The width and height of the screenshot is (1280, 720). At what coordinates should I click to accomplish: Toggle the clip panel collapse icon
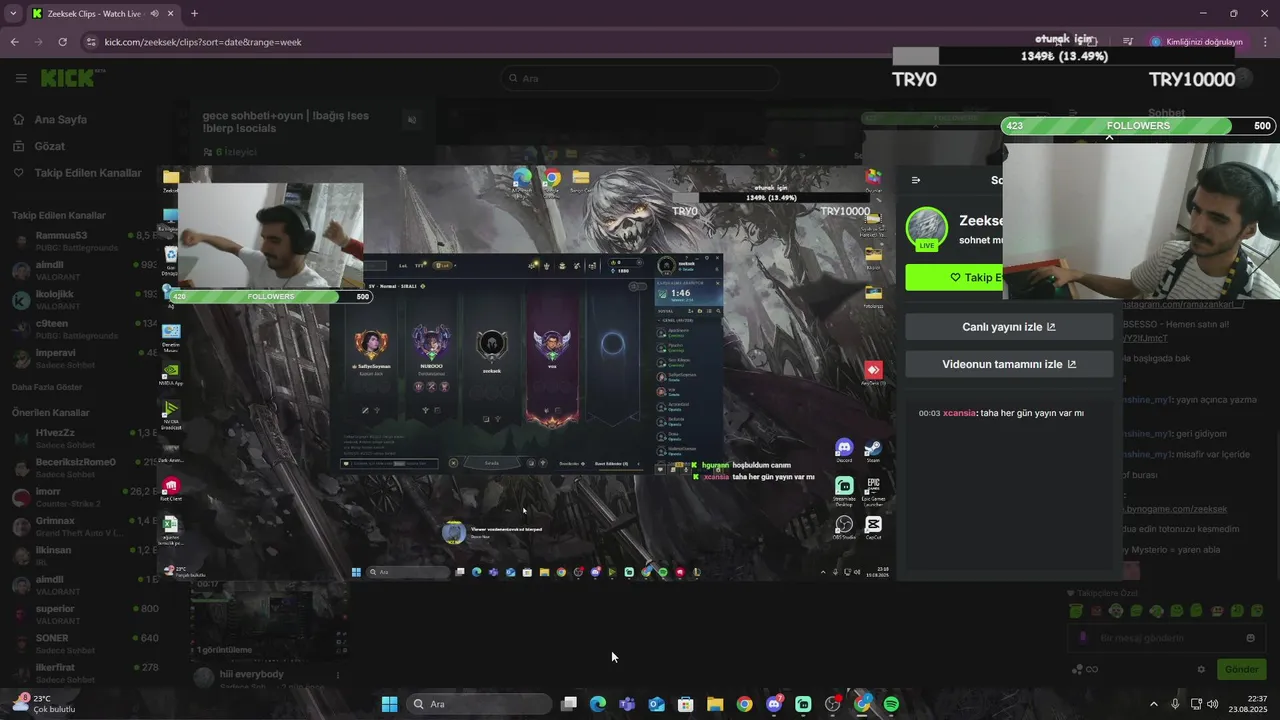tap(916, 180)
